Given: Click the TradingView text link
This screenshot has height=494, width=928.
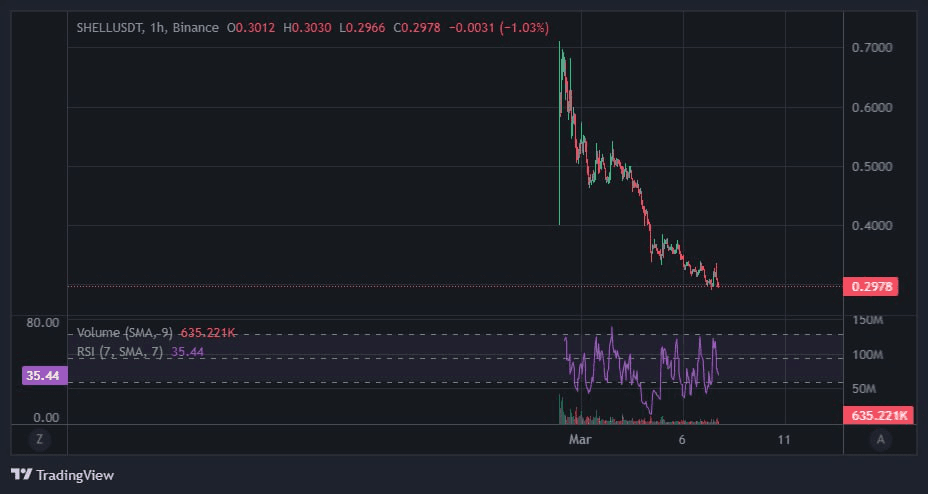Looking at the screenshot, I should (74, 474).
